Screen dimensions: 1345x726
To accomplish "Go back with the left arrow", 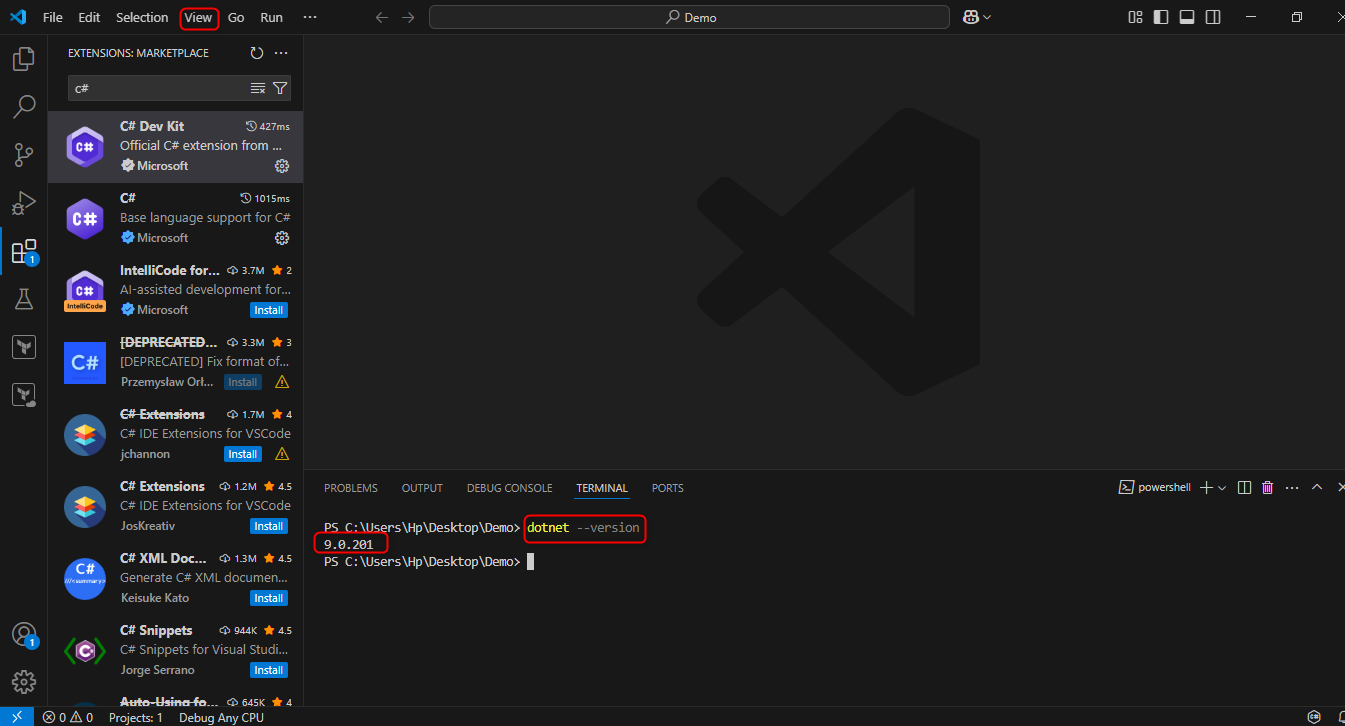I will tap(381, 17).
